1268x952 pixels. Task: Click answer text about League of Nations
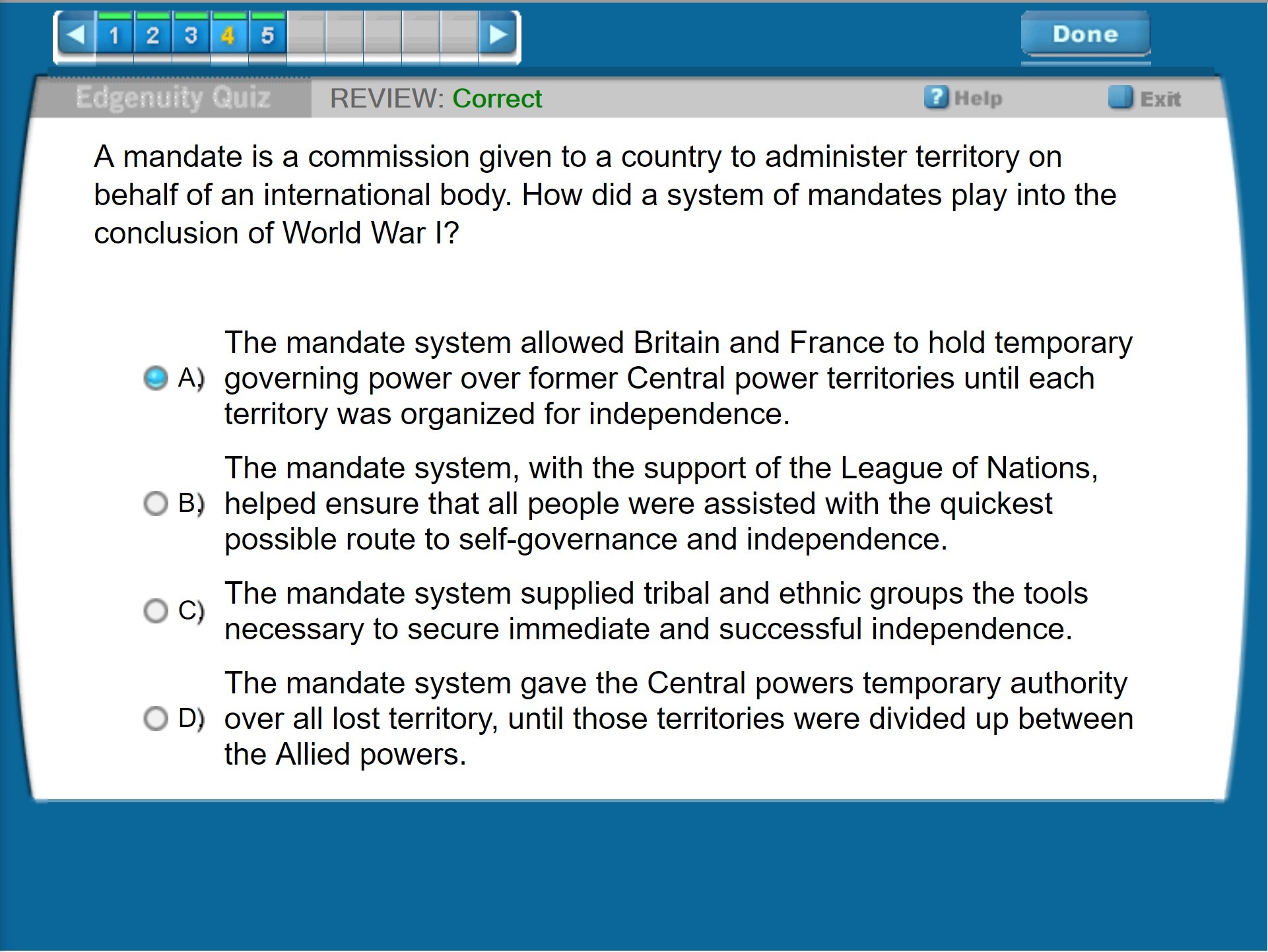[660, 503]
